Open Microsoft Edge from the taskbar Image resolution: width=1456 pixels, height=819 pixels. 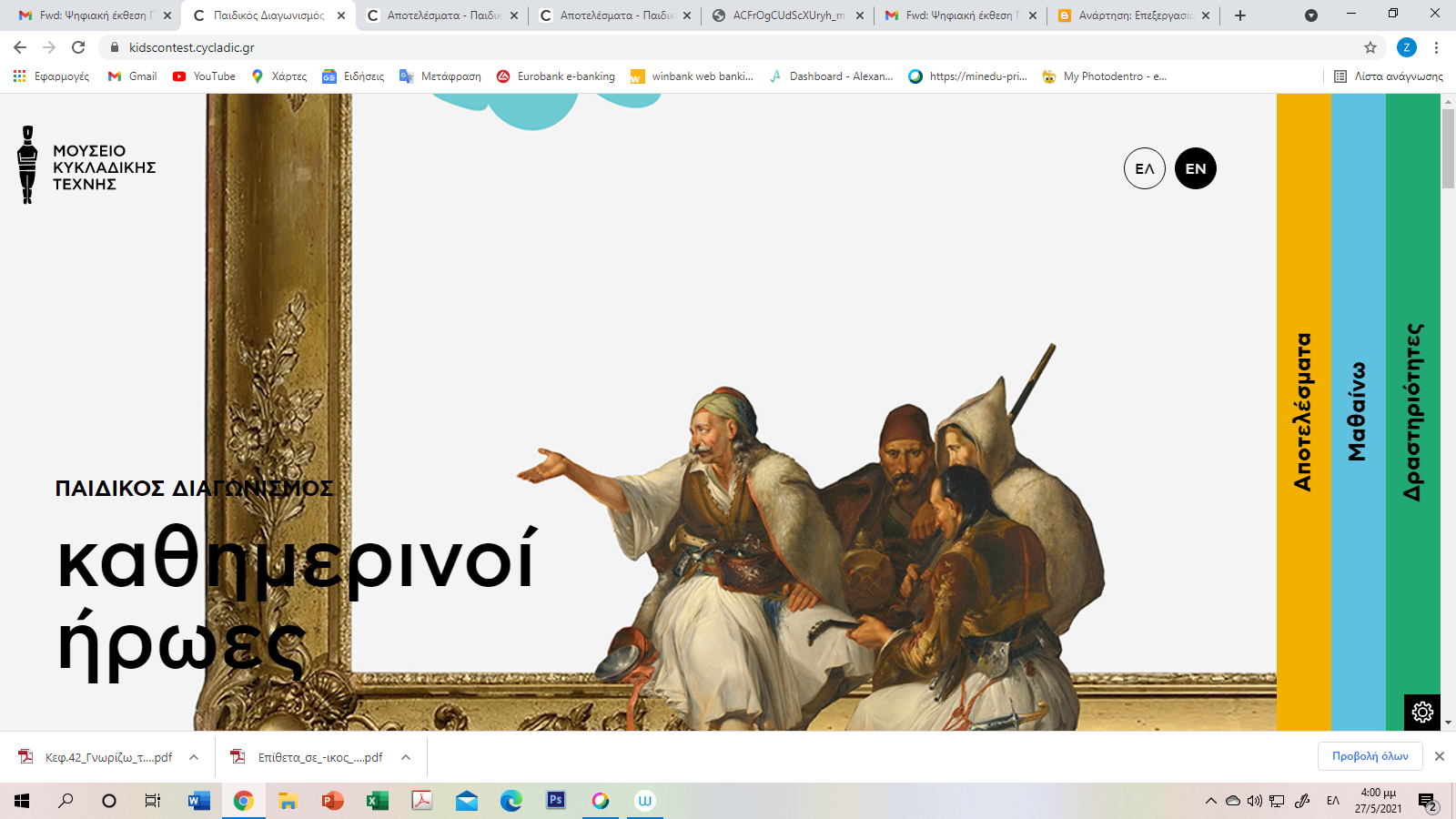(x=511, y=801)
